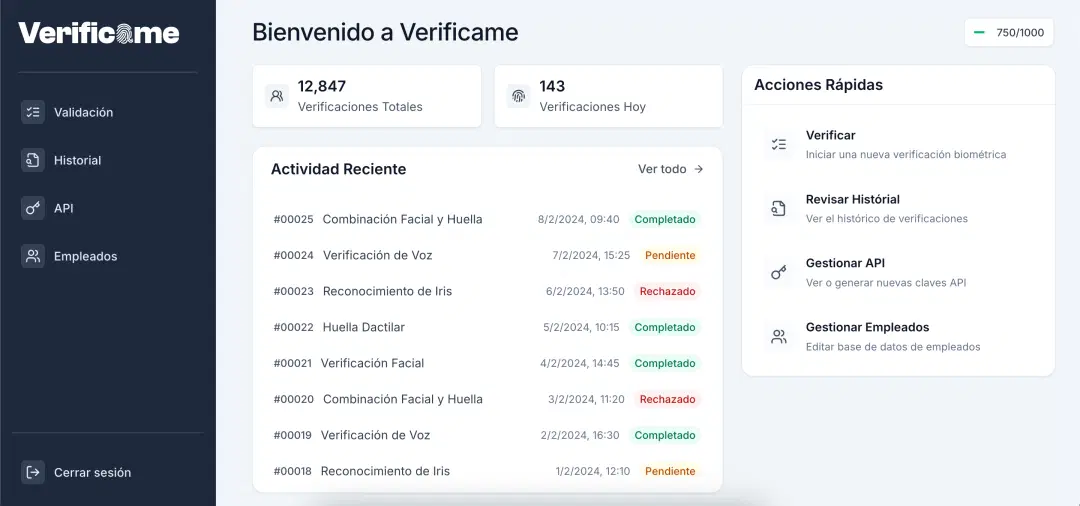Select activity #00018 Reconocimiento de Iris
This screenshot has height=506, width=1080.
[x=487, y=471]
